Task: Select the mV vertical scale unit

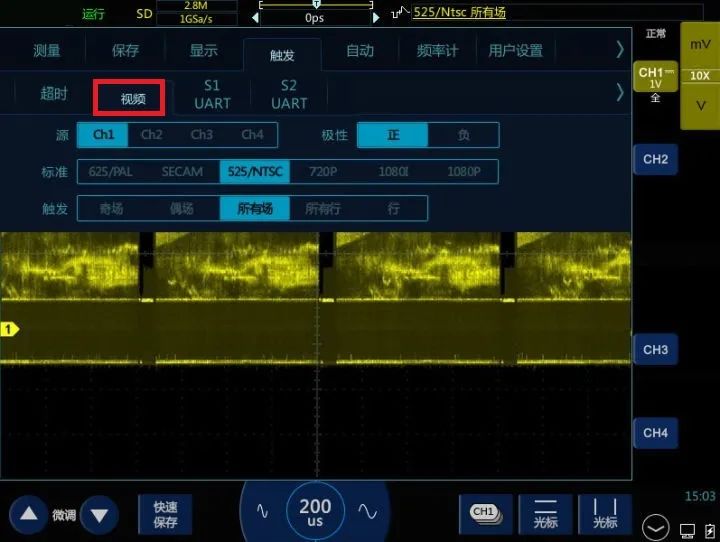Action: (x=700, y=45)
